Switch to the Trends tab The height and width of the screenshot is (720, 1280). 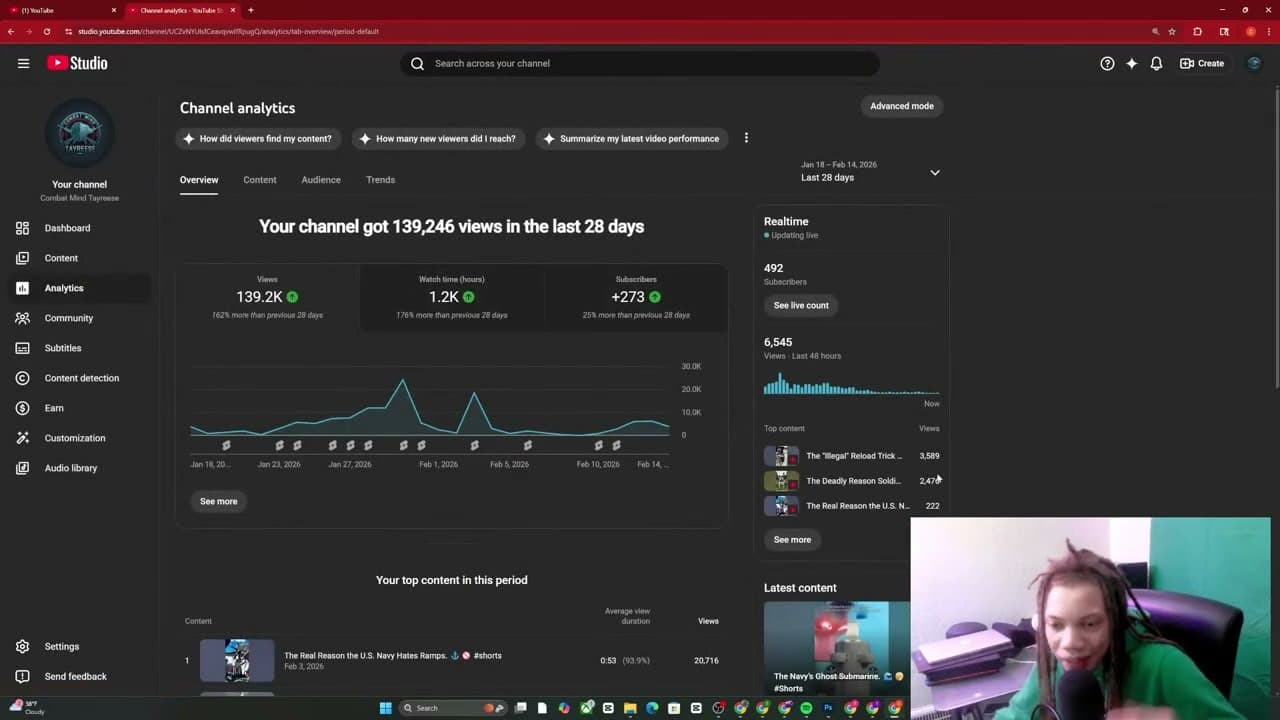point(381,180)
